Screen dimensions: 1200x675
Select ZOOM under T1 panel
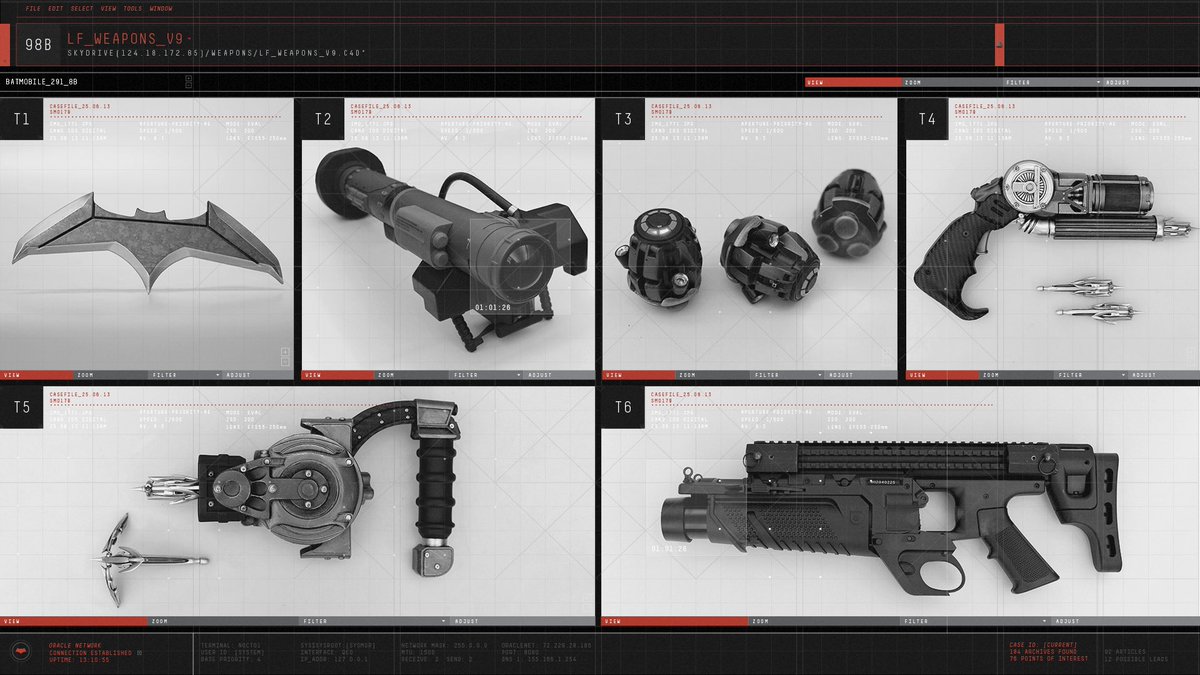112,375
